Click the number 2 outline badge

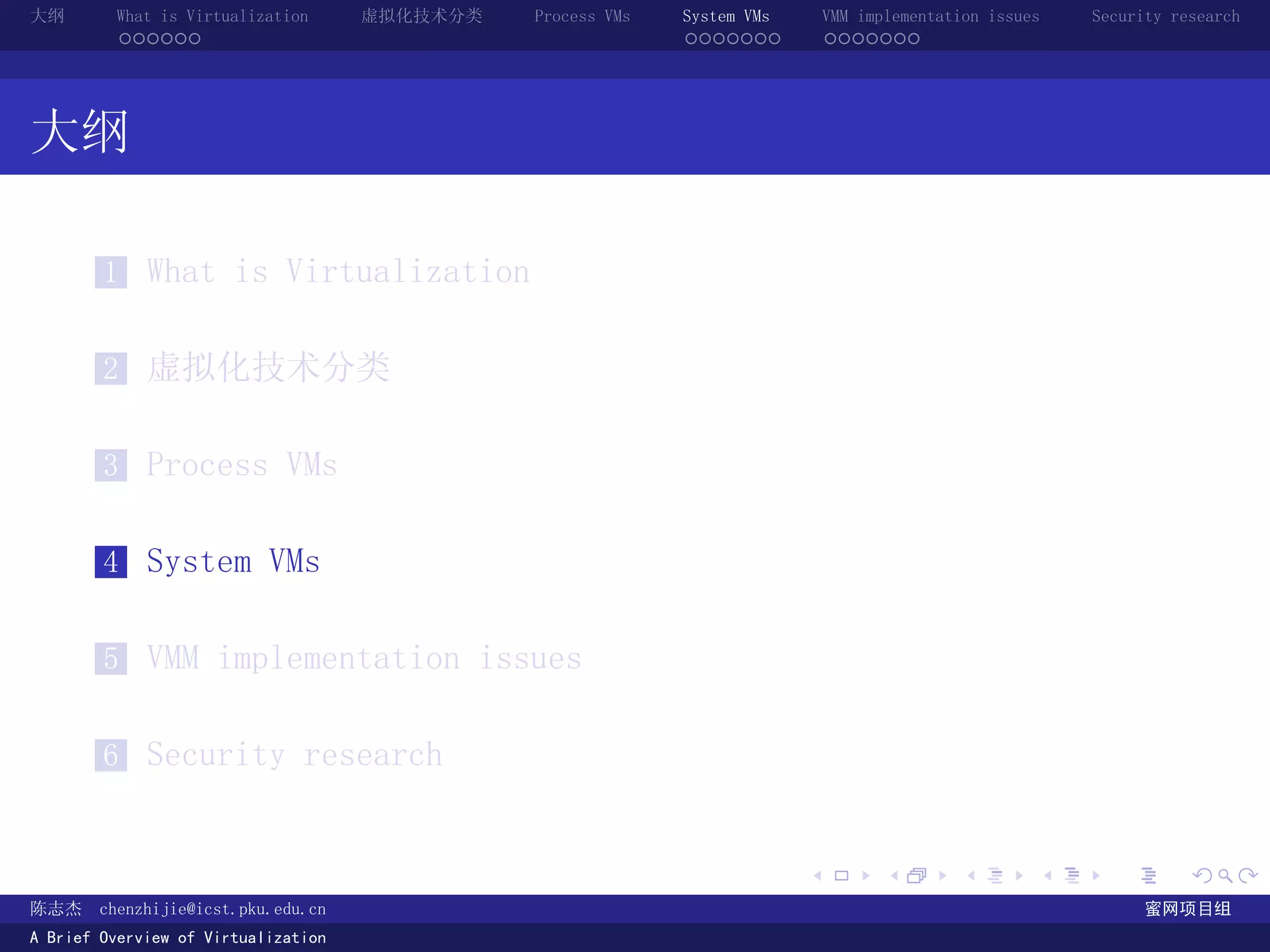[x=111, y=369]
